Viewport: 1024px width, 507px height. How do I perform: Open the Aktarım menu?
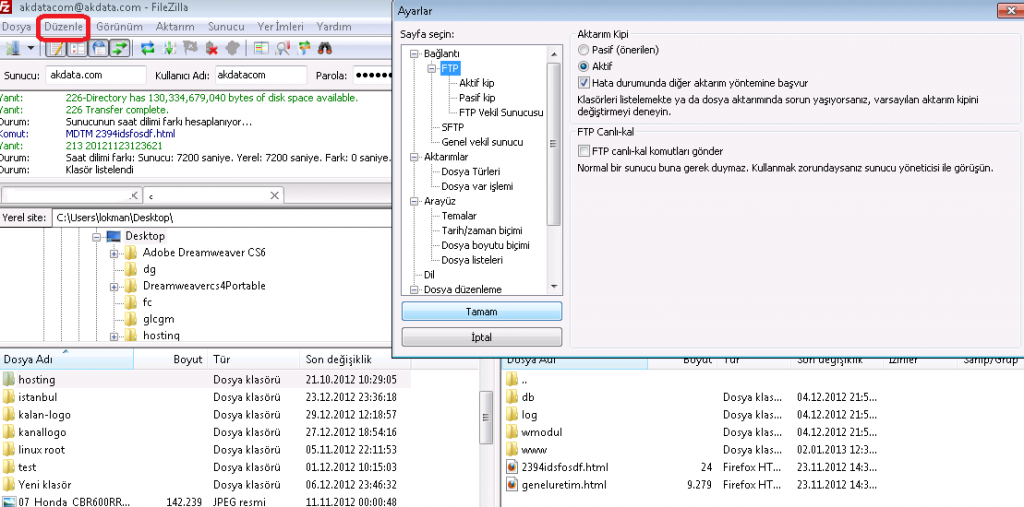pyautogui.click(x=175, y=27)
